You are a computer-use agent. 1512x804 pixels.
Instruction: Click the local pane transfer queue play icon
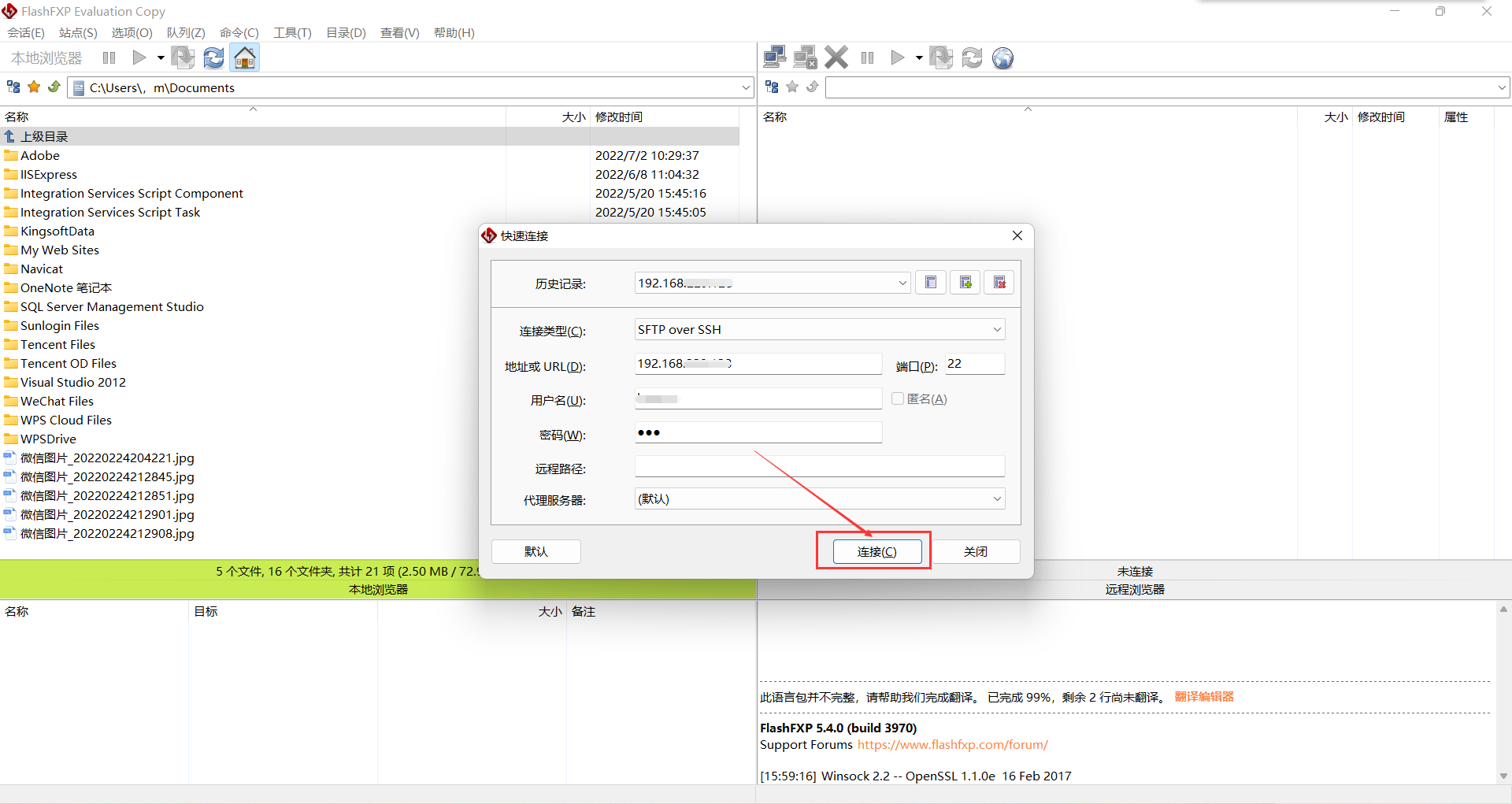[139, 57]
